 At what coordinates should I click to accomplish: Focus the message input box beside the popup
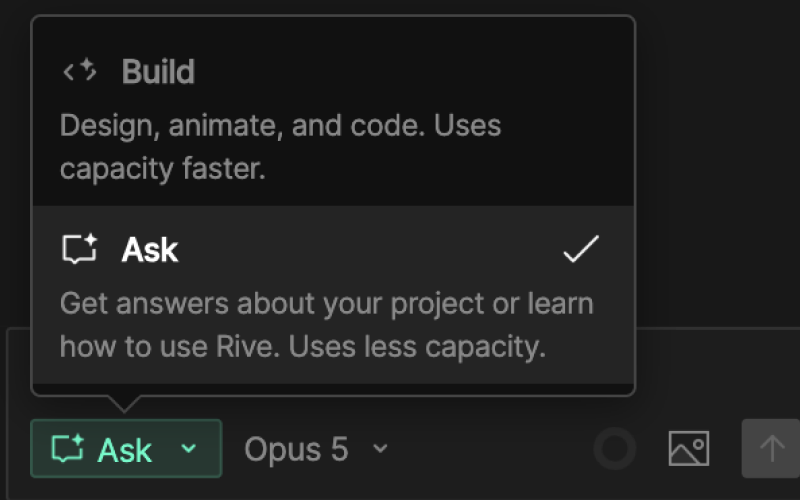(x=714, y=367)
